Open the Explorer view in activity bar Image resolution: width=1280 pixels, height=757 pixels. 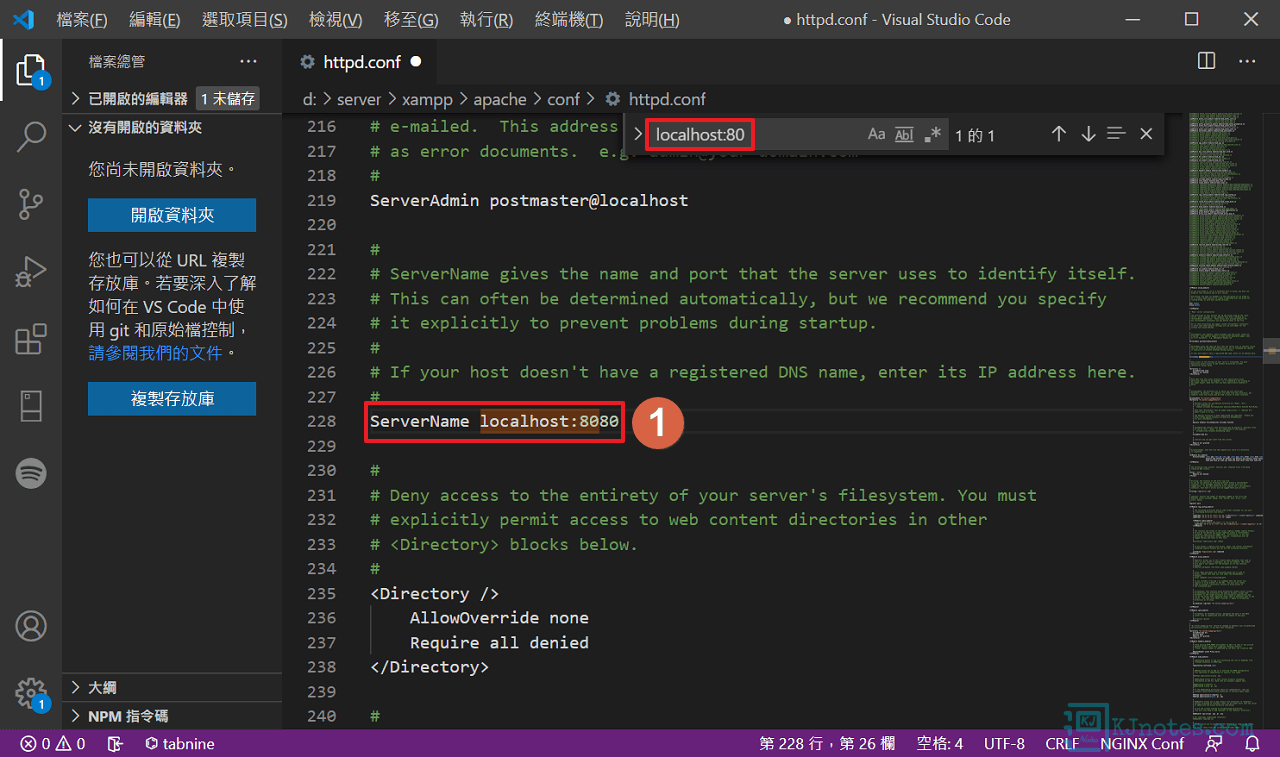[x=31, y=71]
